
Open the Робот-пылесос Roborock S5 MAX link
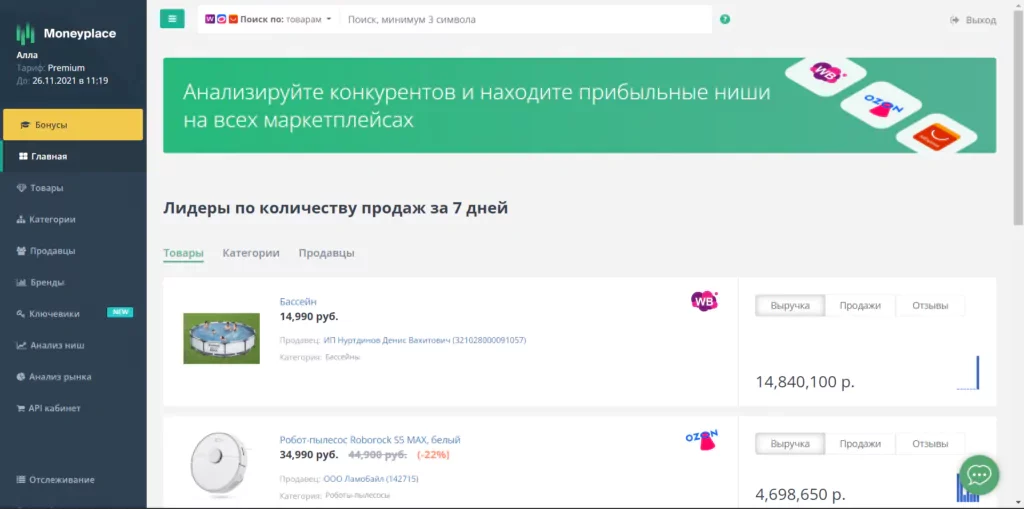pos(370,439)
